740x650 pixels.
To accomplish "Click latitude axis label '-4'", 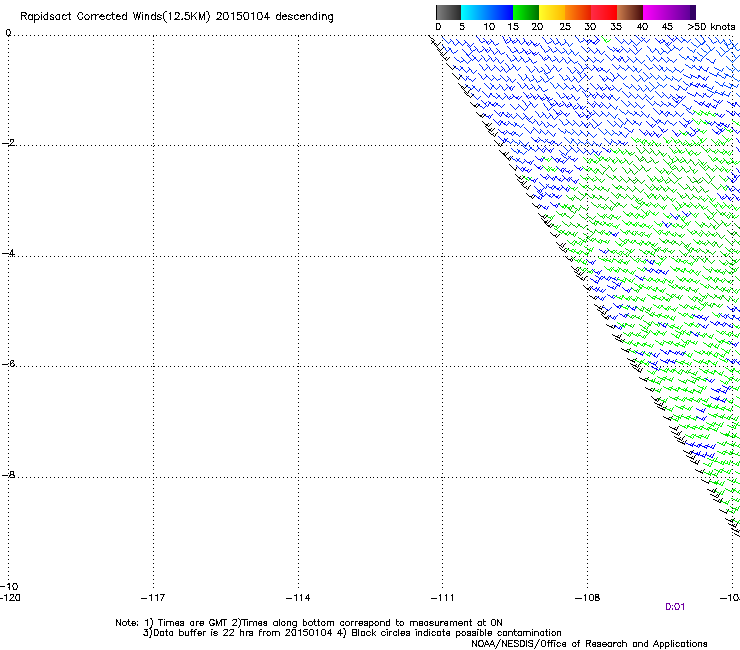I will pos(8,253).
